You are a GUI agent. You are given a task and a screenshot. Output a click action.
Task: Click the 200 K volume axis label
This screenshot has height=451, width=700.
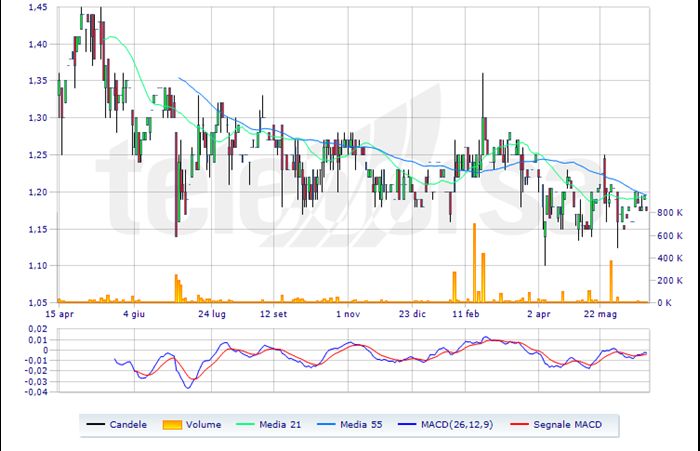[670, 280]
